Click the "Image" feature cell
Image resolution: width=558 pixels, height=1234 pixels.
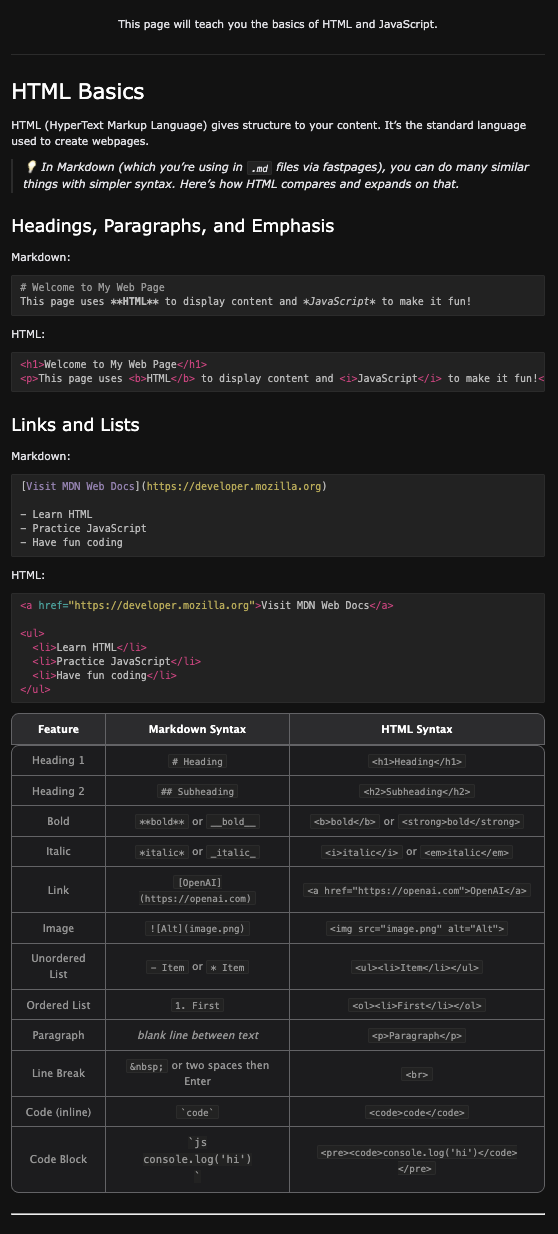coord(58,928)
